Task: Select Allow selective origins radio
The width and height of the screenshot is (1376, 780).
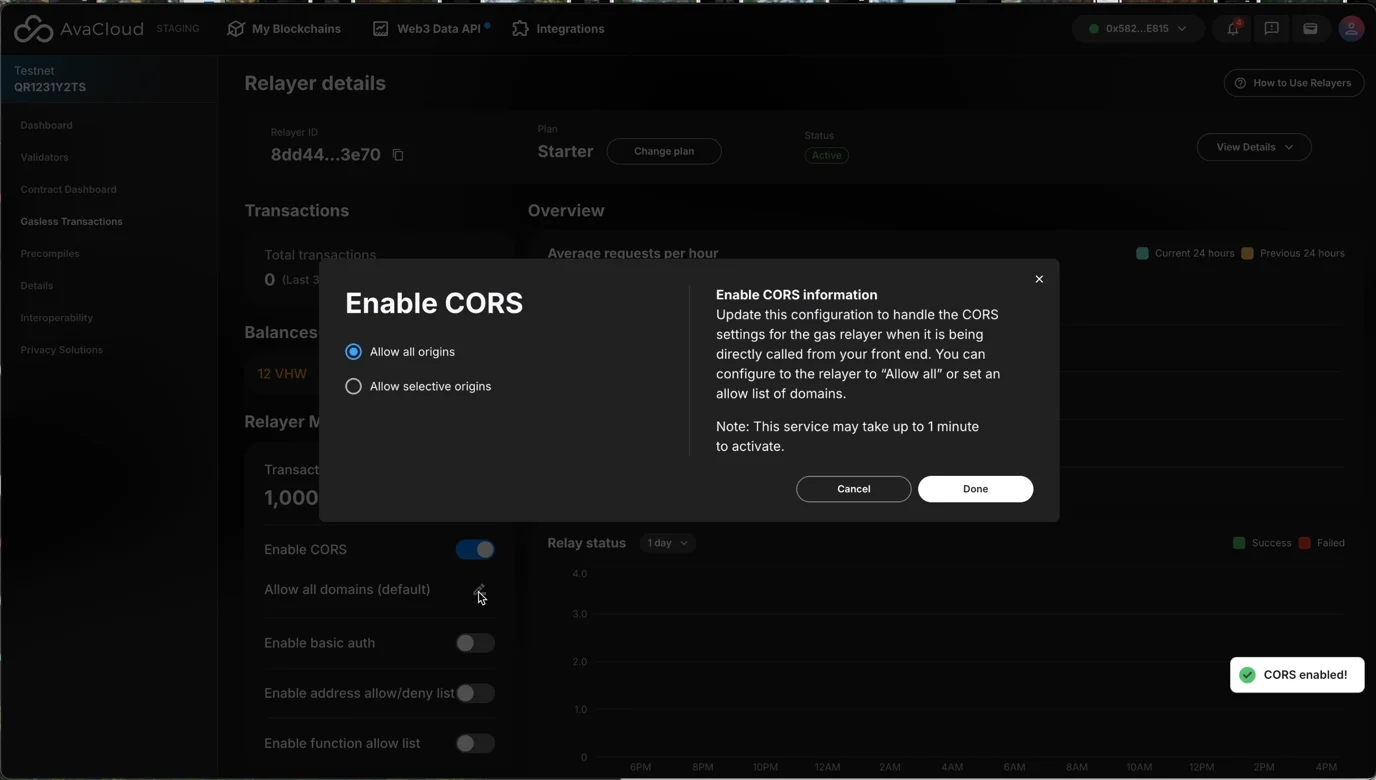Action: coord(353,386)
